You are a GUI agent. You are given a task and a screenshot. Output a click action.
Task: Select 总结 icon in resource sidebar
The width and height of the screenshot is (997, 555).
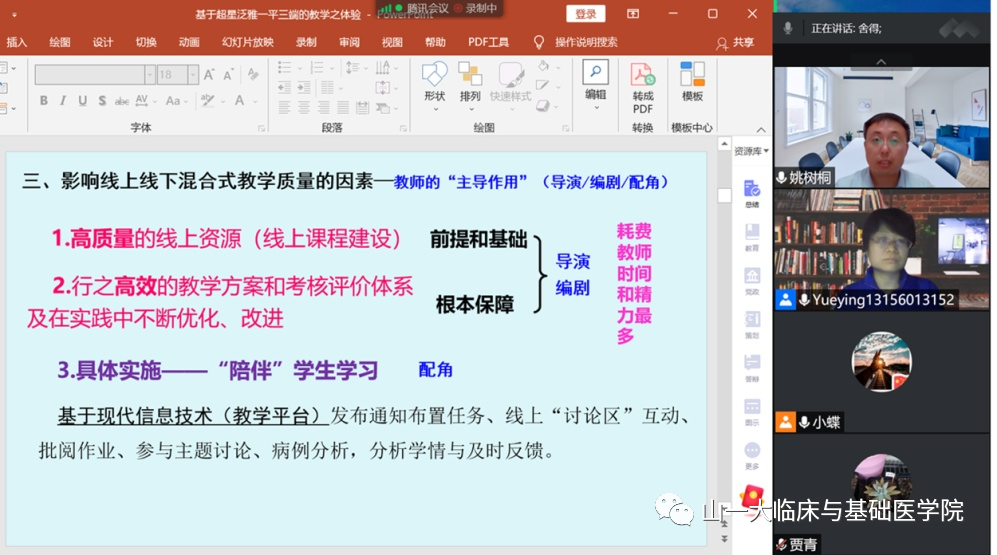click(x=752, y=193)
